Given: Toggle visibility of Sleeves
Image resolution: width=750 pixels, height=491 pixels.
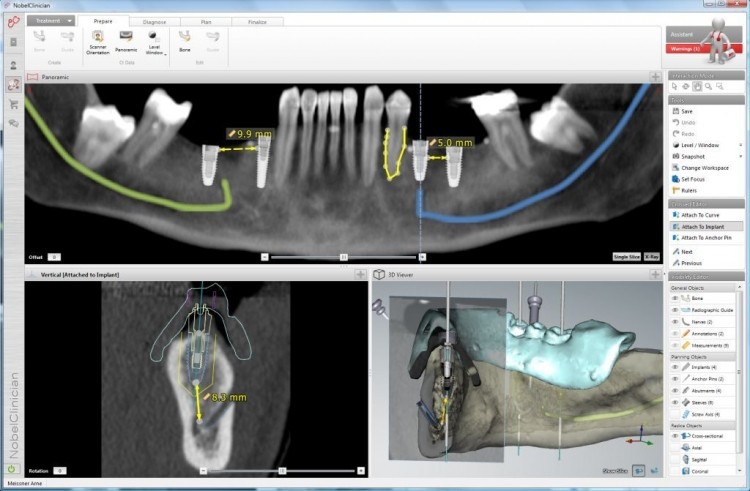Looking at the screenshot, I should coord(675,403).
